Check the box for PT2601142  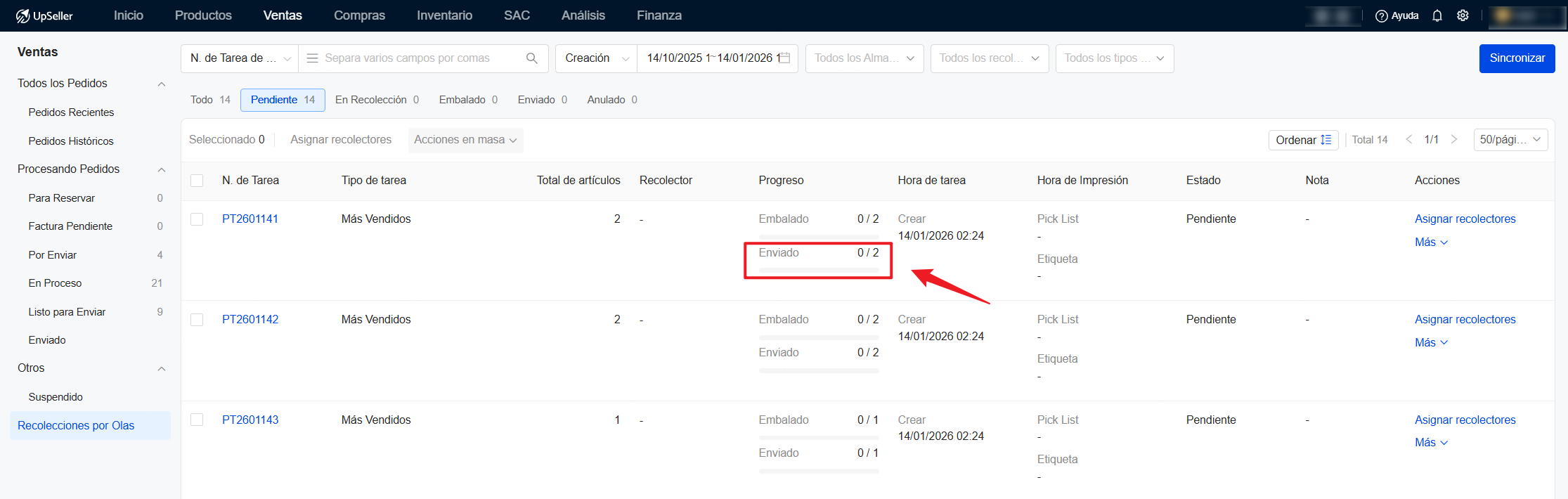pos(197,320)
